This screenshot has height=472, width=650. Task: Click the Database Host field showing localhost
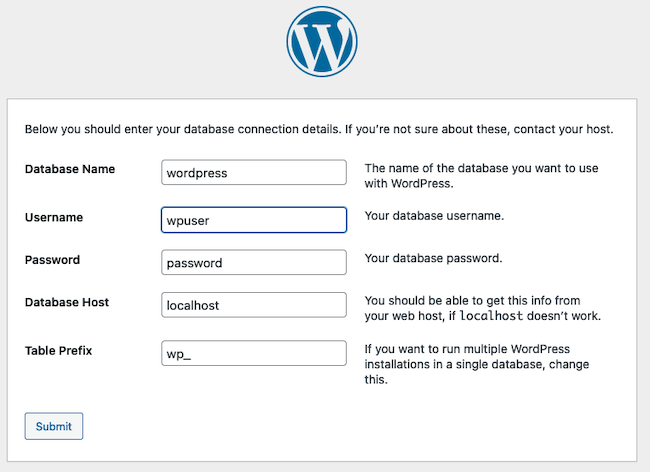click(253, 305)
